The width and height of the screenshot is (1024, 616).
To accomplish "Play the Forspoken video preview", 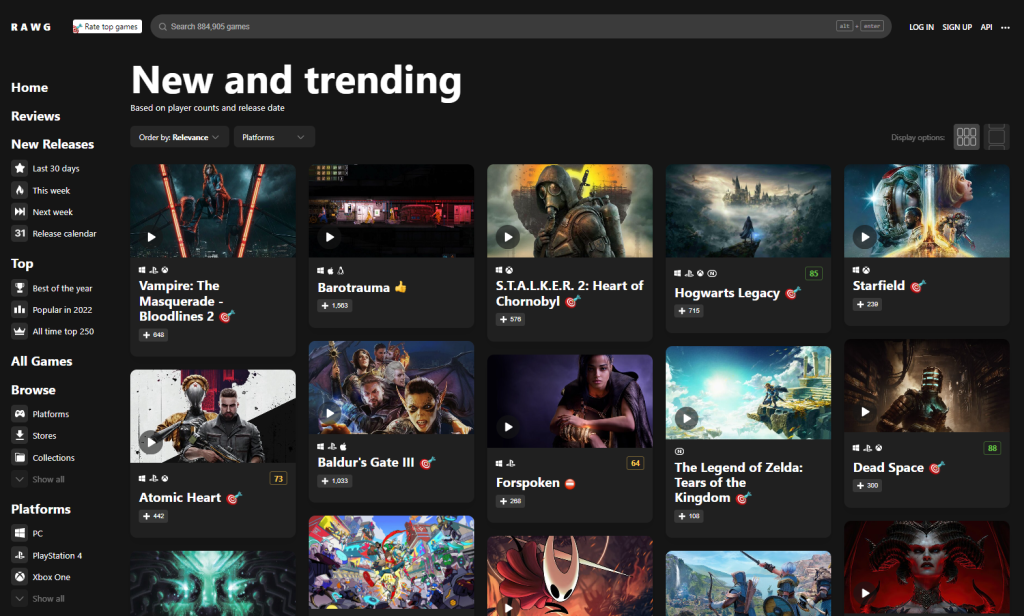I will point(508,427).
